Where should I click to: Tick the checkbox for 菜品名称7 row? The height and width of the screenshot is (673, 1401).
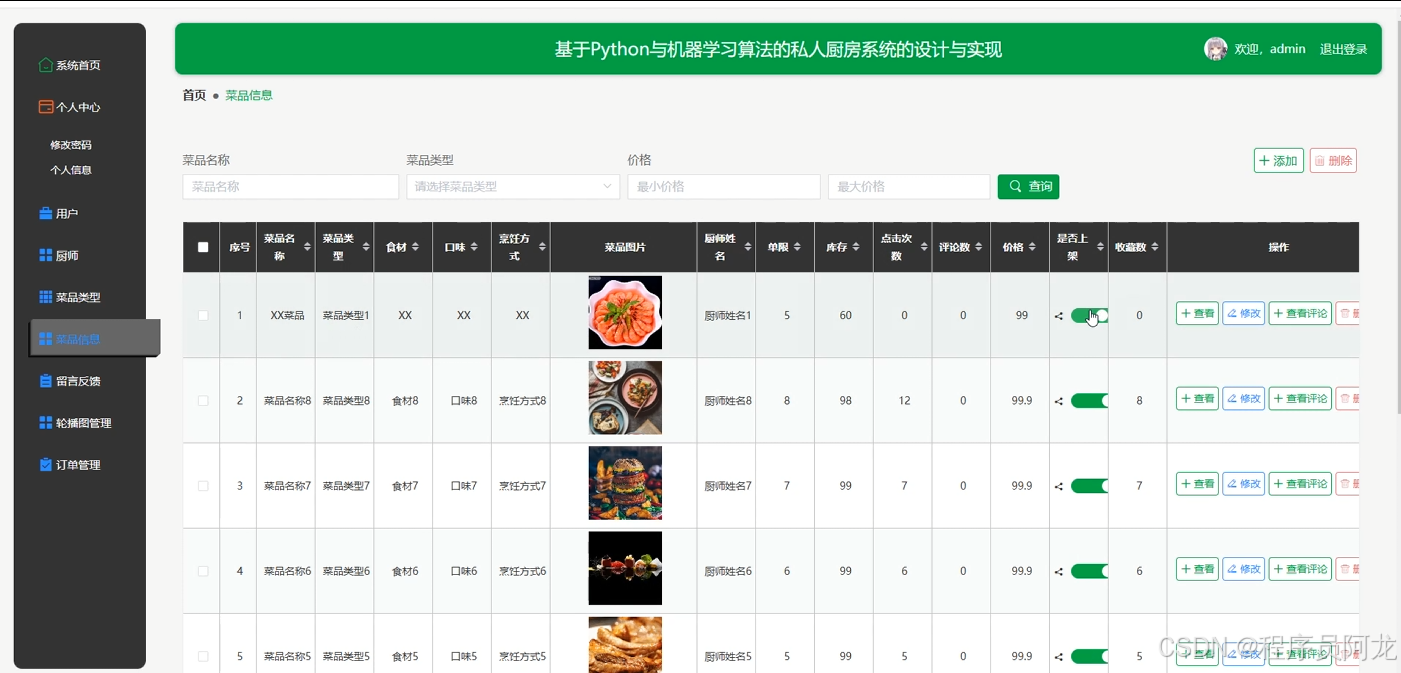[203, 485]
